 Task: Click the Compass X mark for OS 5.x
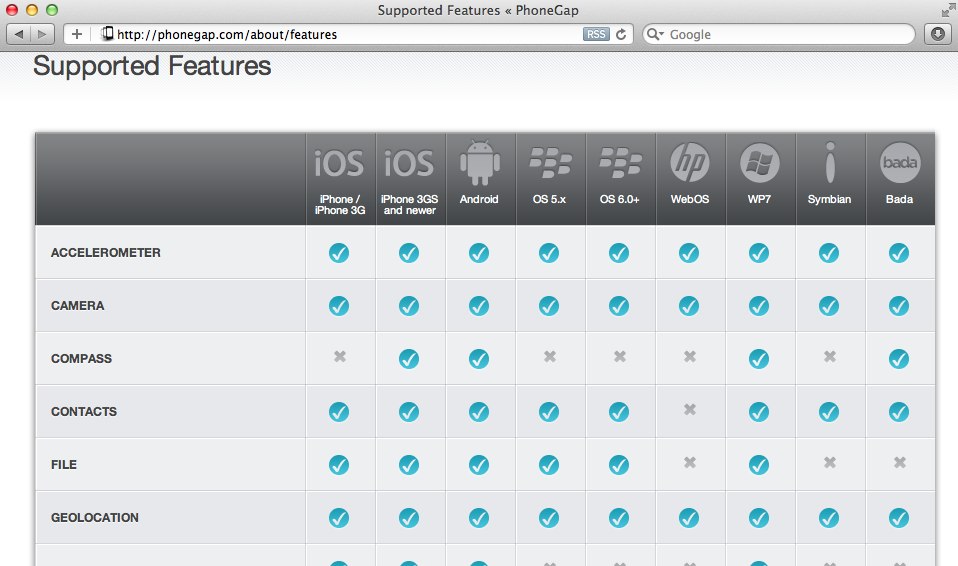(550, 356)
